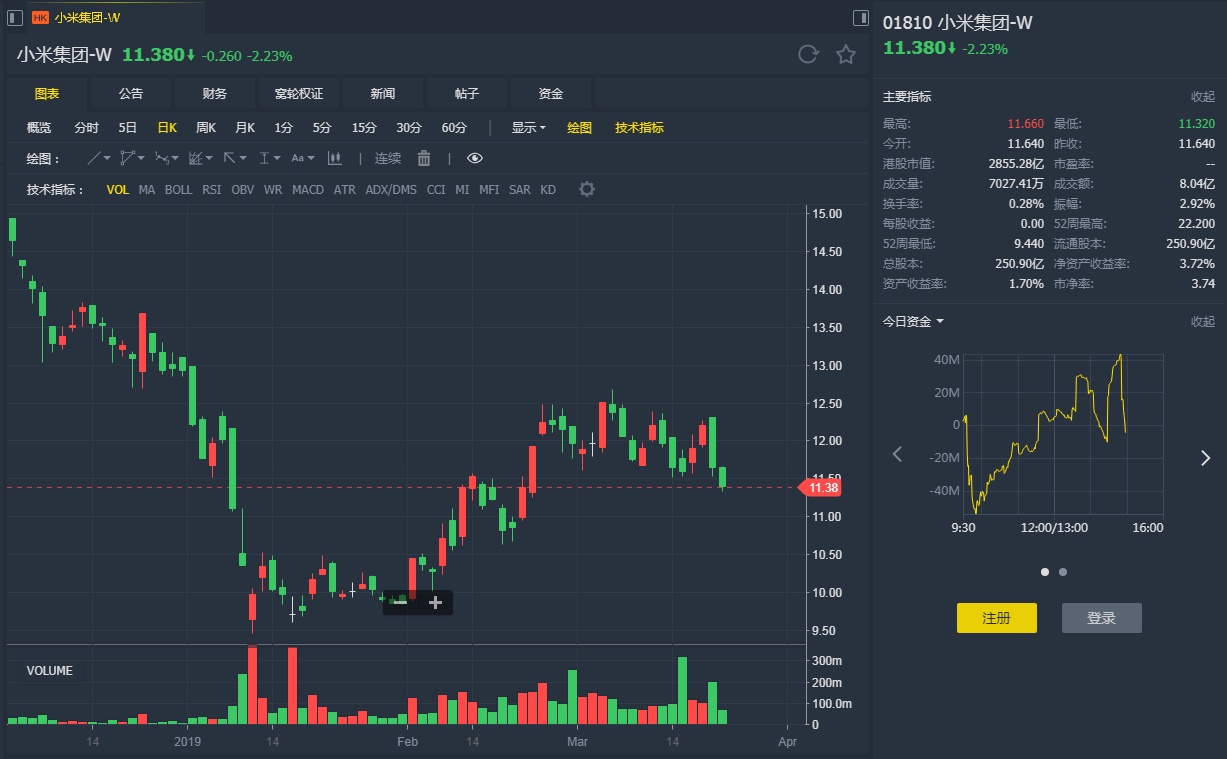
Task: Toggle 连续 continuous drawing mode
Action: (388, 158)
